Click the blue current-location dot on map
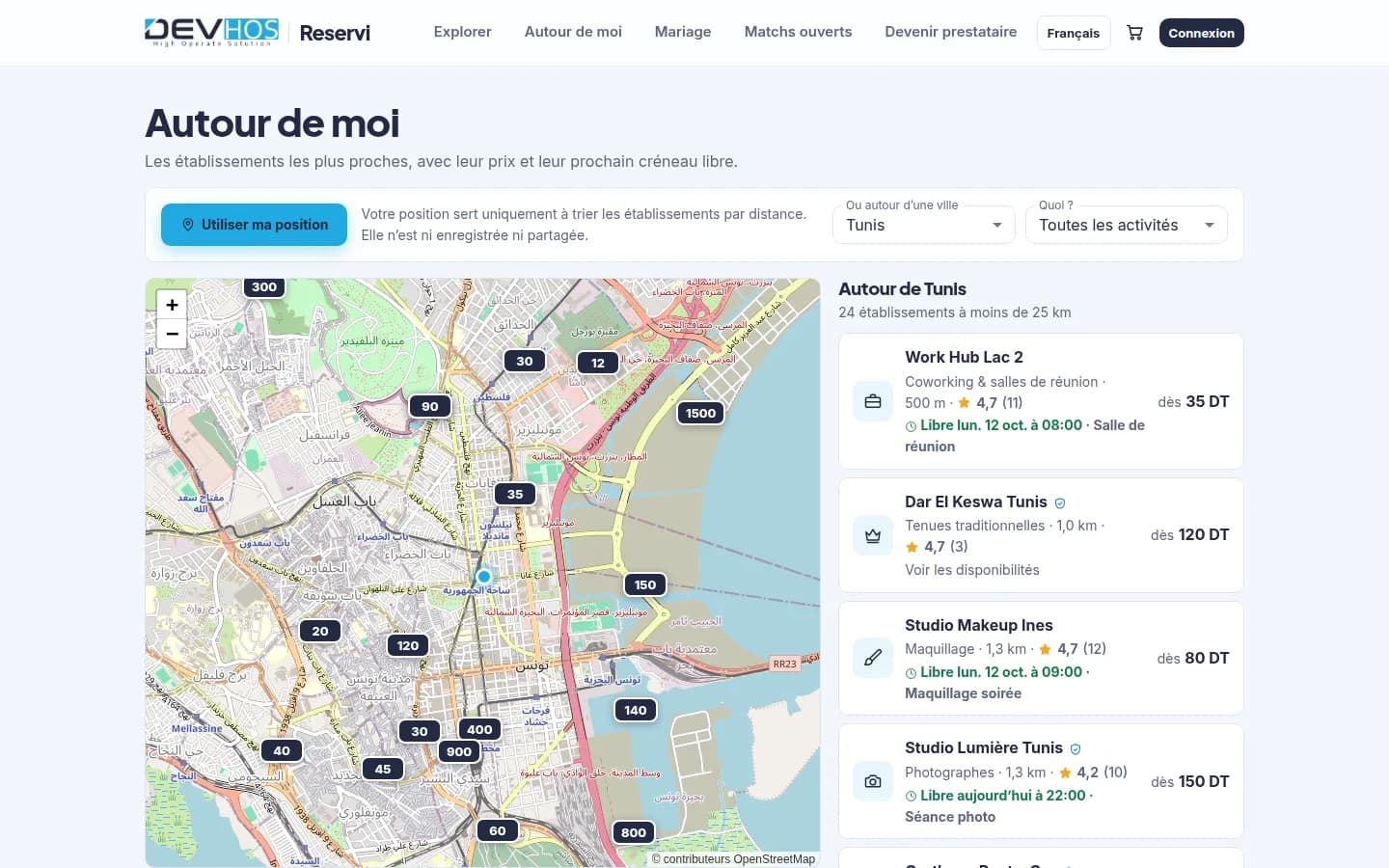The height and width of the screenshot is (868, 1389). [x=484, y=577]
